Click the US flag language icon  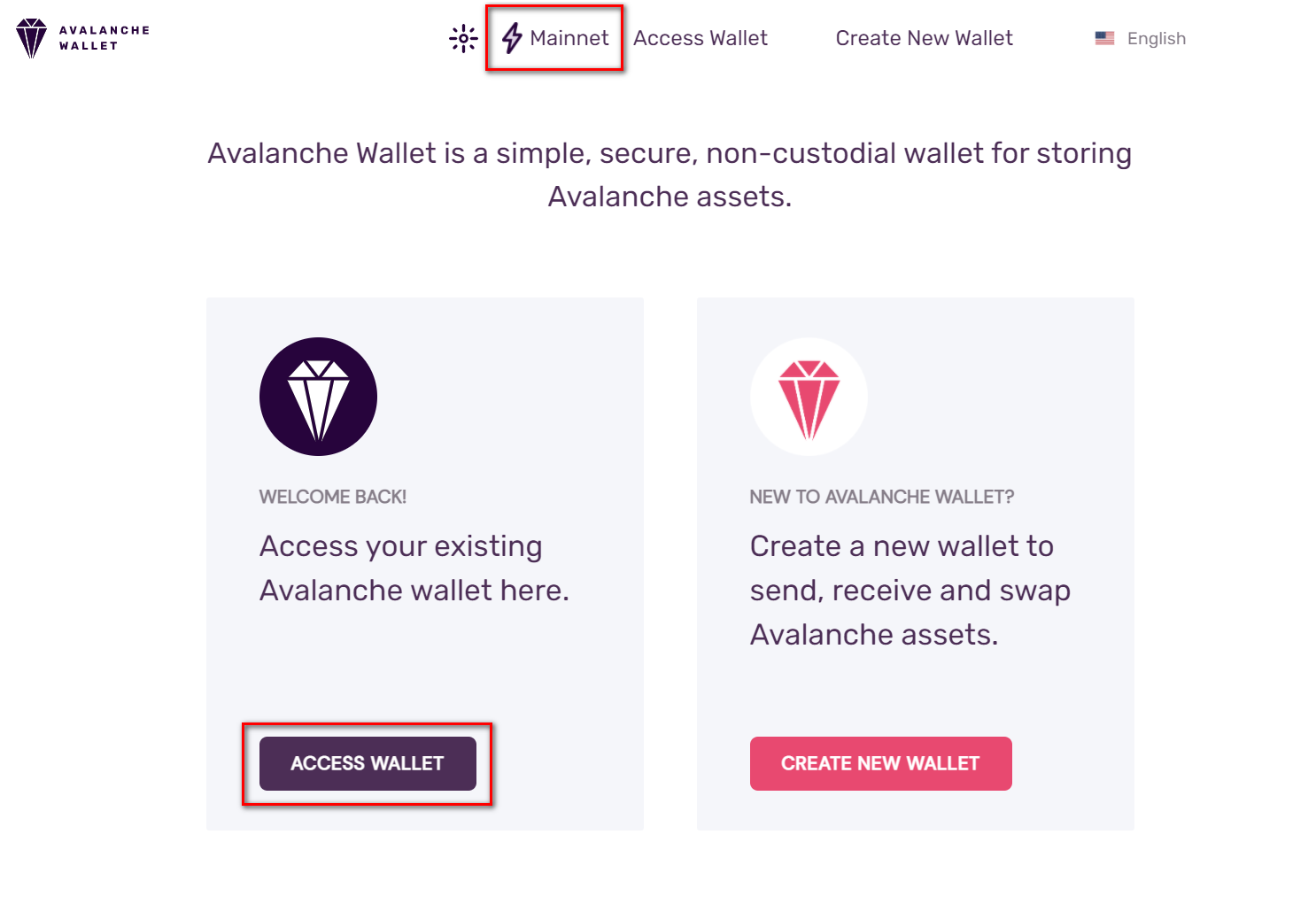coord(1104,38)
